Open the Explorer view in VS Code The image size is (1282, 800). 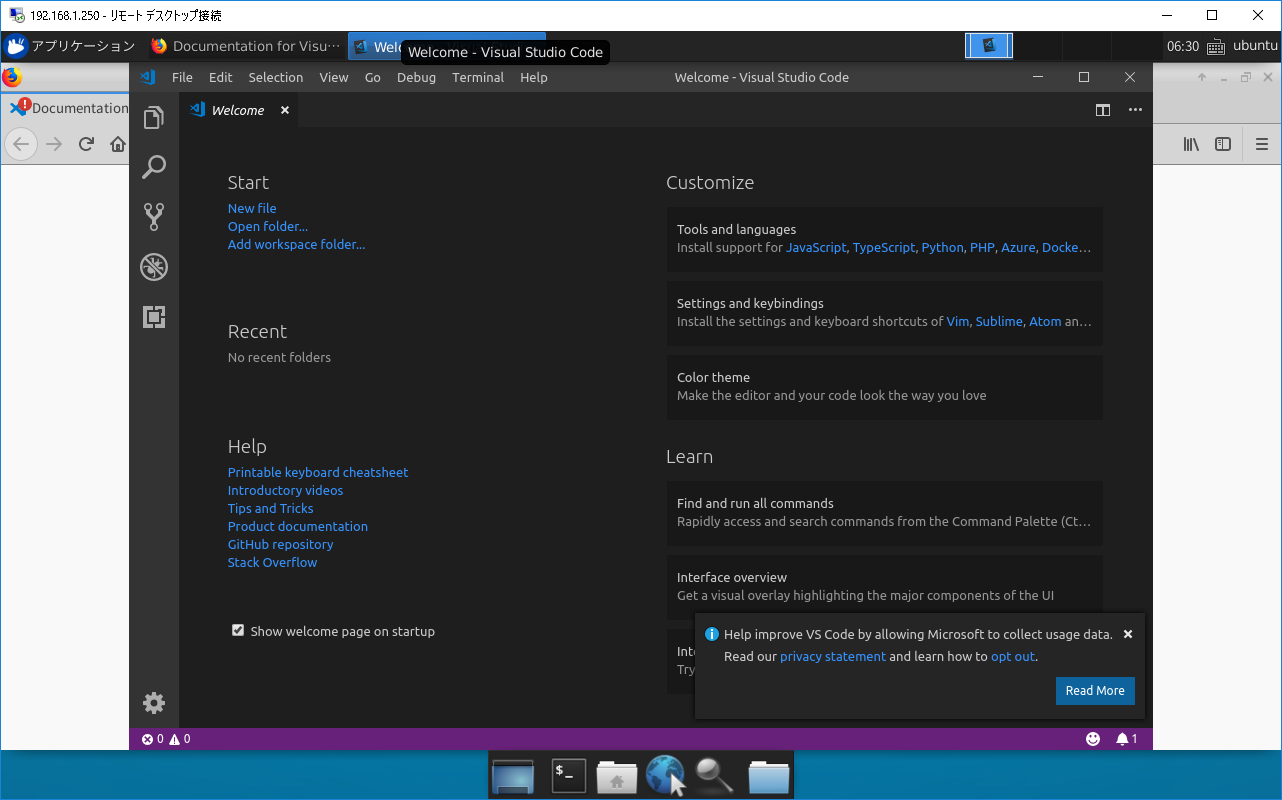[x=154, y=117]
